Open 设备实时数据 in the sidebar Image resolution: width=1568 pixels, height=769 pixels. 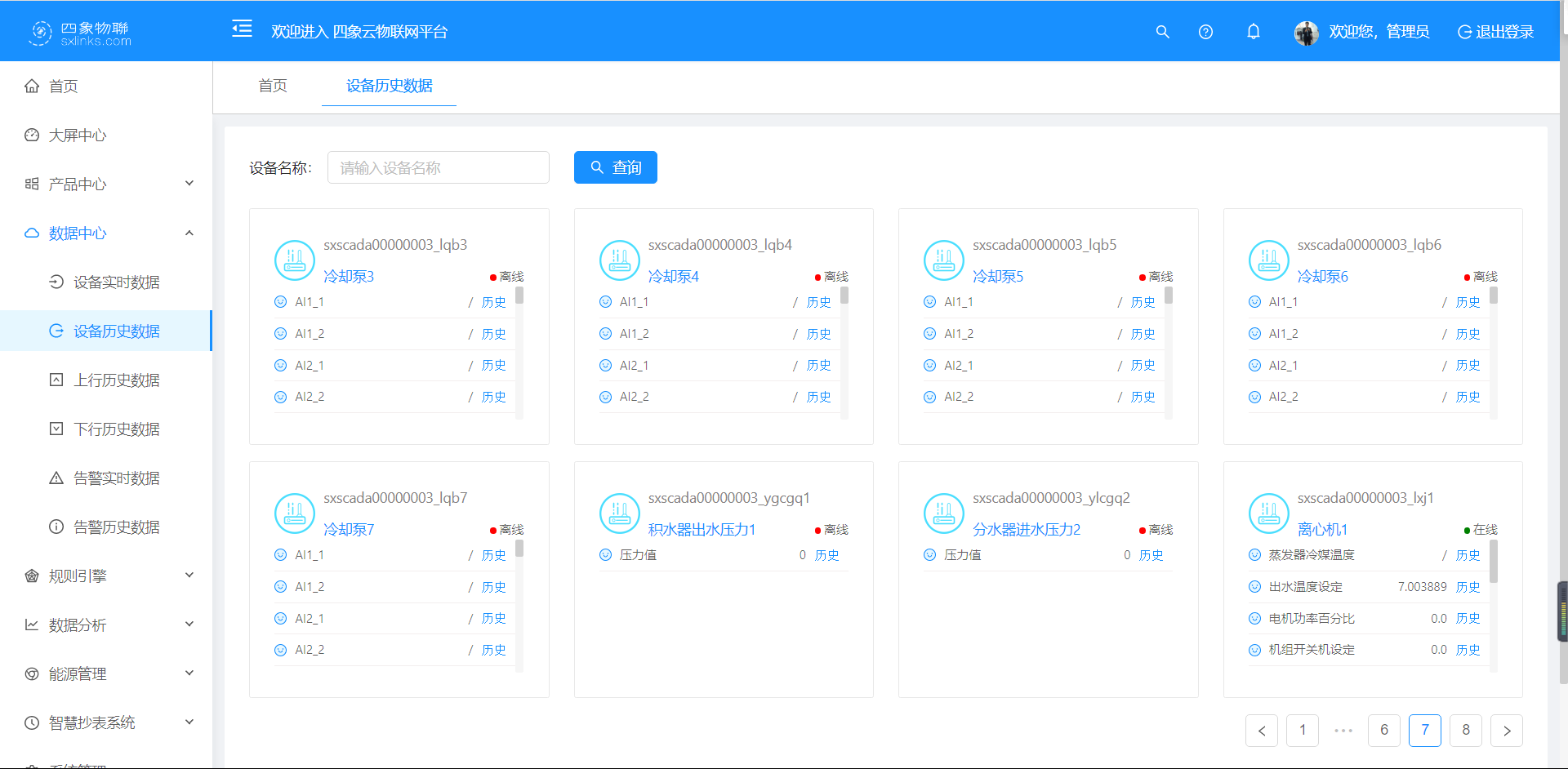point(116,282)
